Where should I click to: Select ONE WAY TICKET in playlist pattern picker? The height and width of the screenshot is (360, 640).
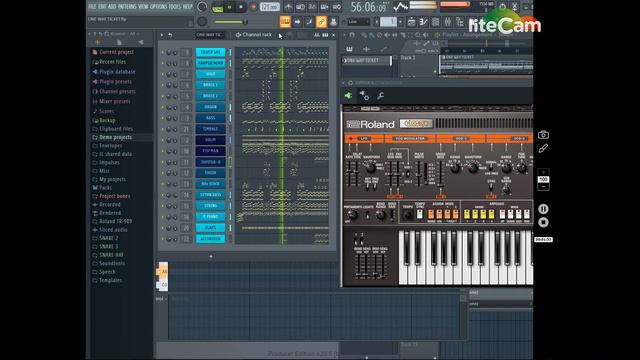366,60
